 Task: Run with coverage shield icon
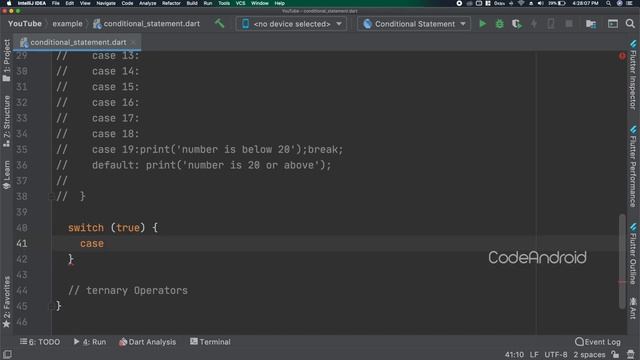point(517,24)
